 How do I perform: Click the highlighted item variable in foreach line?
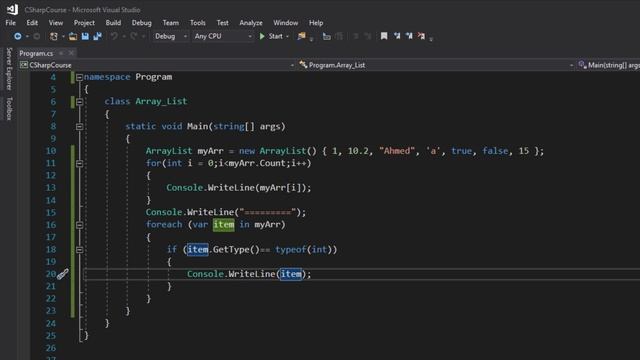point(224,224)
